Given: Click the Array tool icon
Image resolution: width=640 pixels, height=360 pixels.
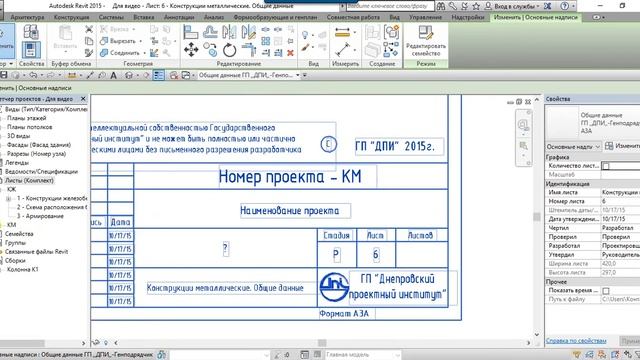Looking at the screenshot, I should (x=265, y=41).
